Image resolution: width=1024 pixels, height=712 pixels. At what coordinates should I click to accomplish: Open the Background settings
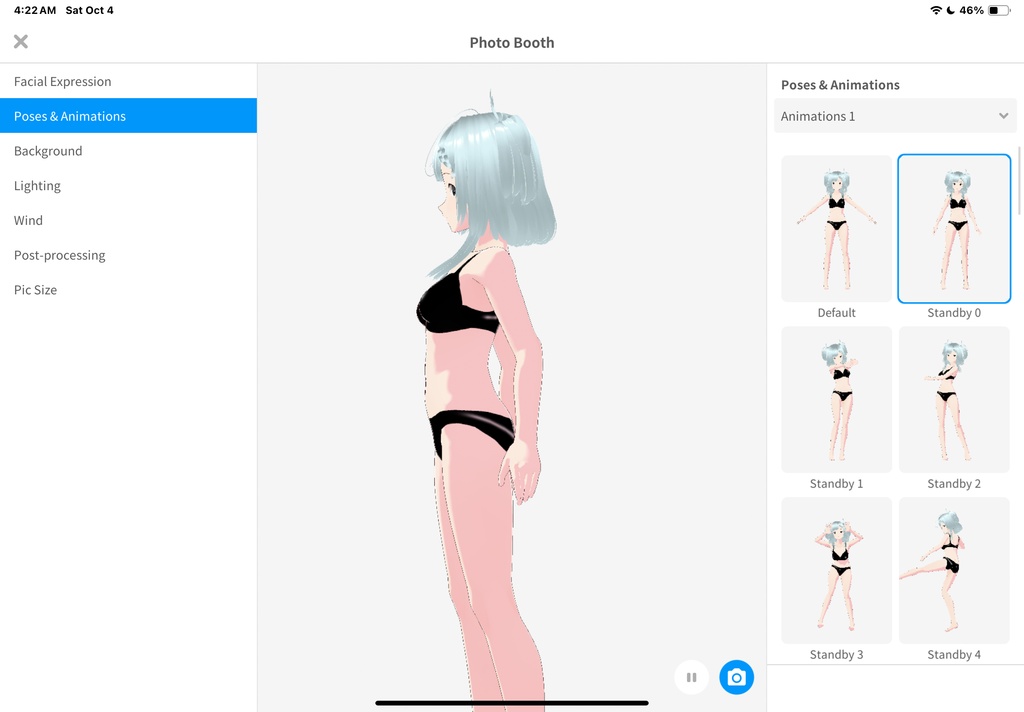(48, 150)
